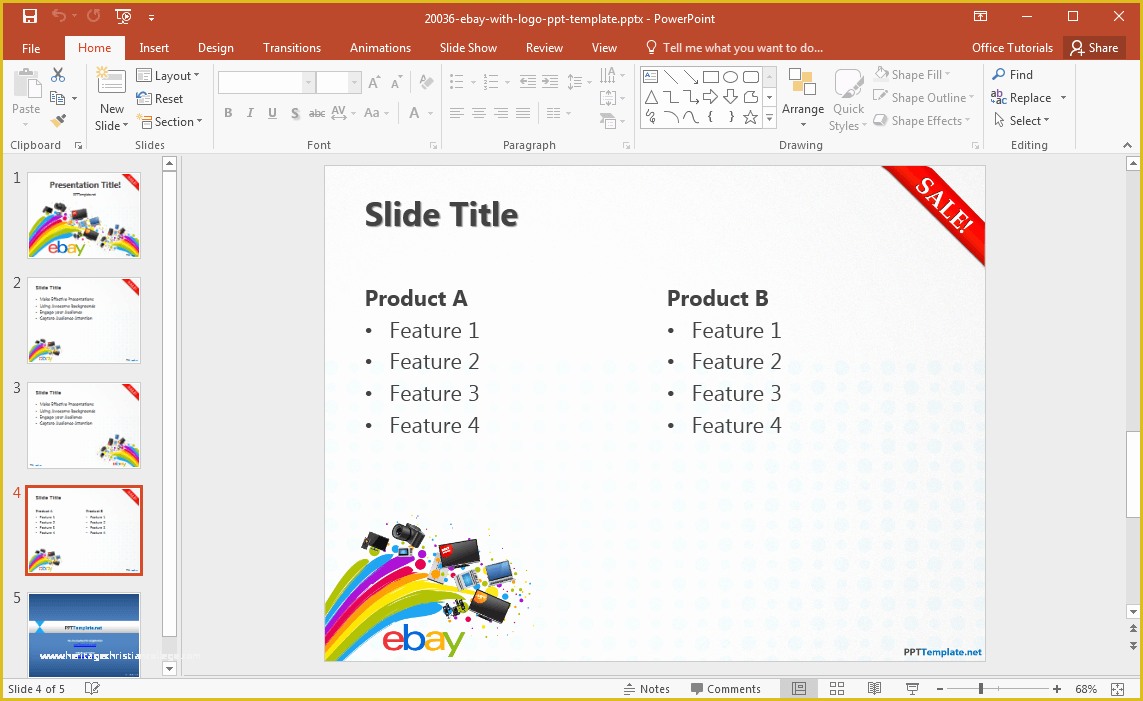Open Quick Styles gallery

(x=849, y=100)
